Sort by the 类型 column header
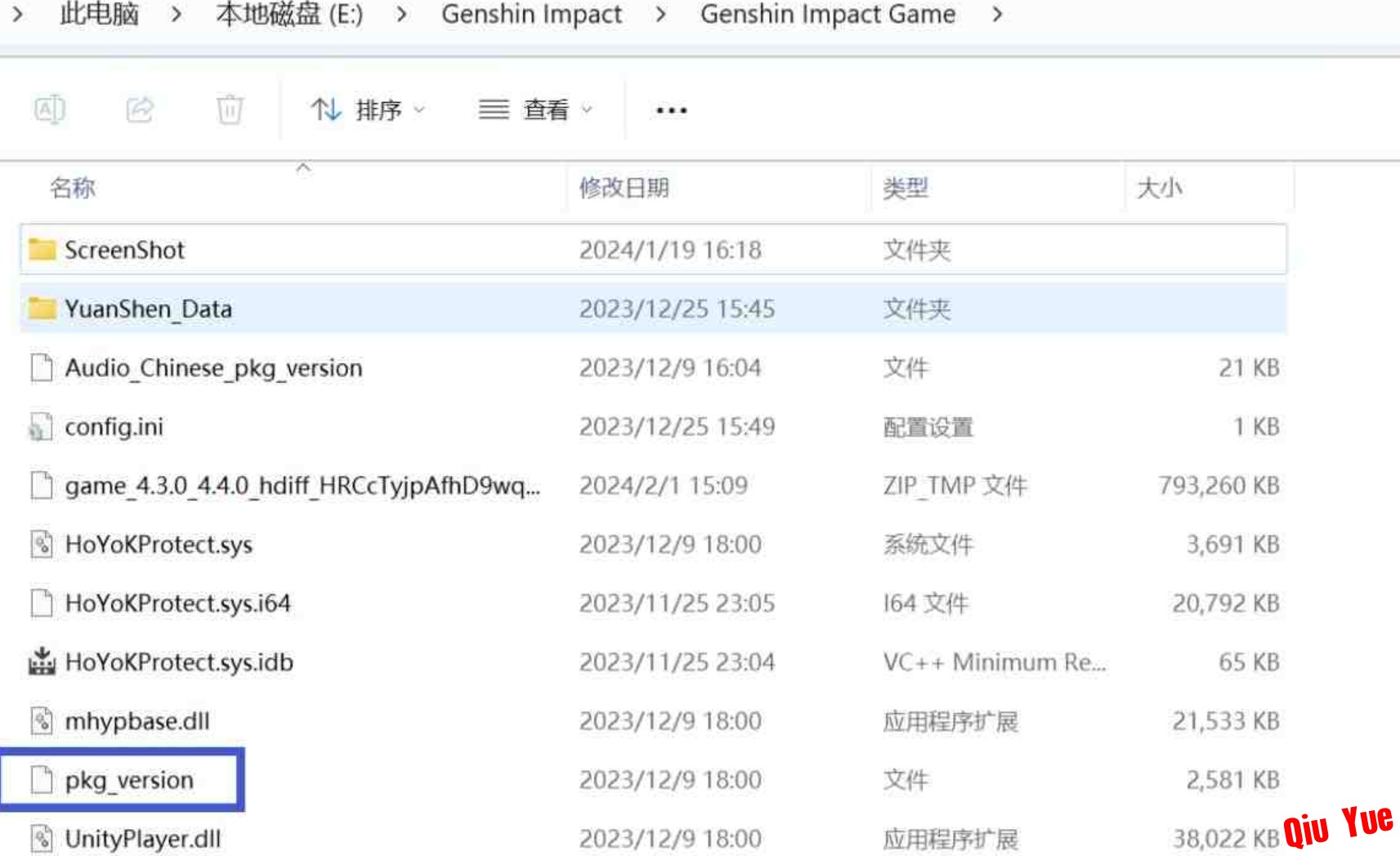 pos(906,188)
